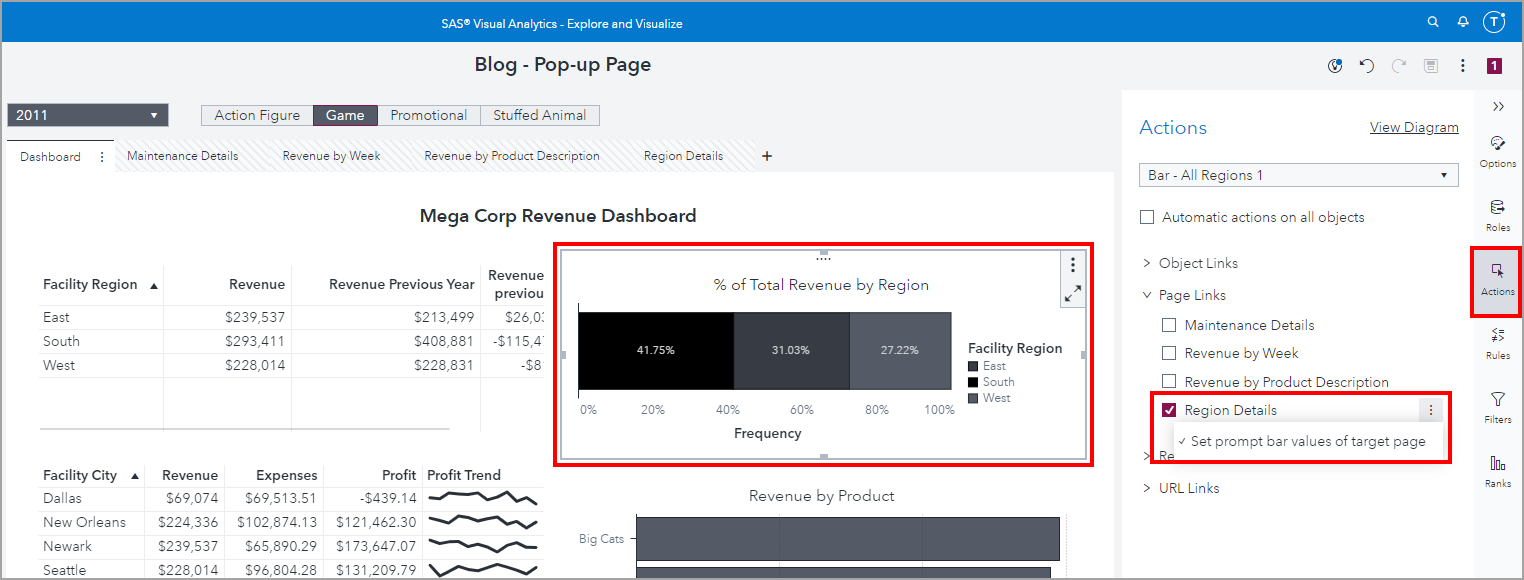Maximize the Revenue by Region chart
1524x580 pixels.
coord(1072,294)
